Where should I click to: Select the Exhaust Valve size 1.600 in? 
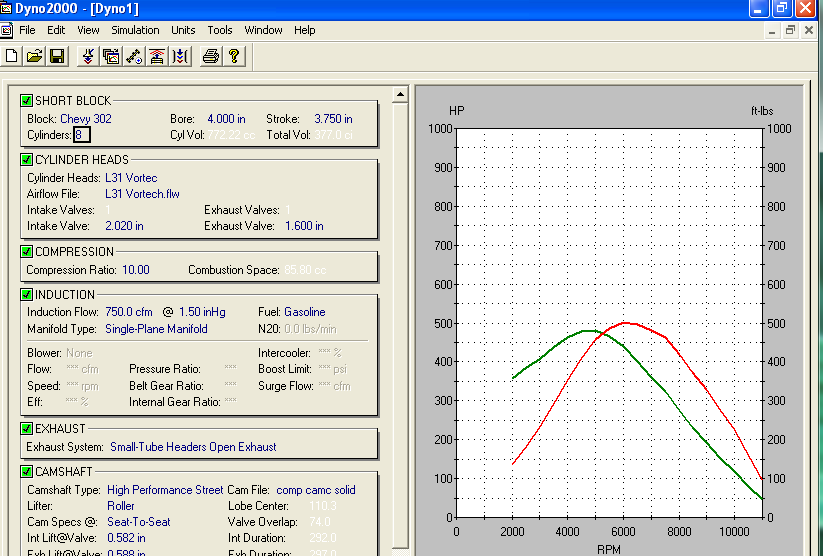[304, 226]
